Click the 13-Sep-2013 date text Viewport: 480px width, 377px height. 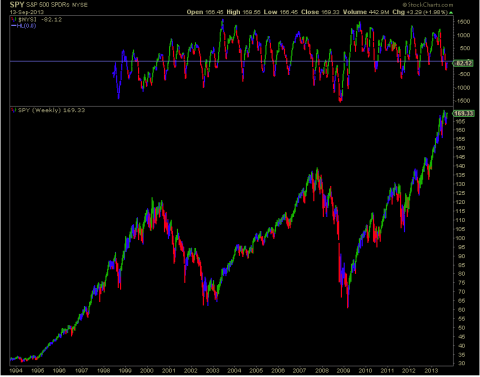click(x=26, y=12)
